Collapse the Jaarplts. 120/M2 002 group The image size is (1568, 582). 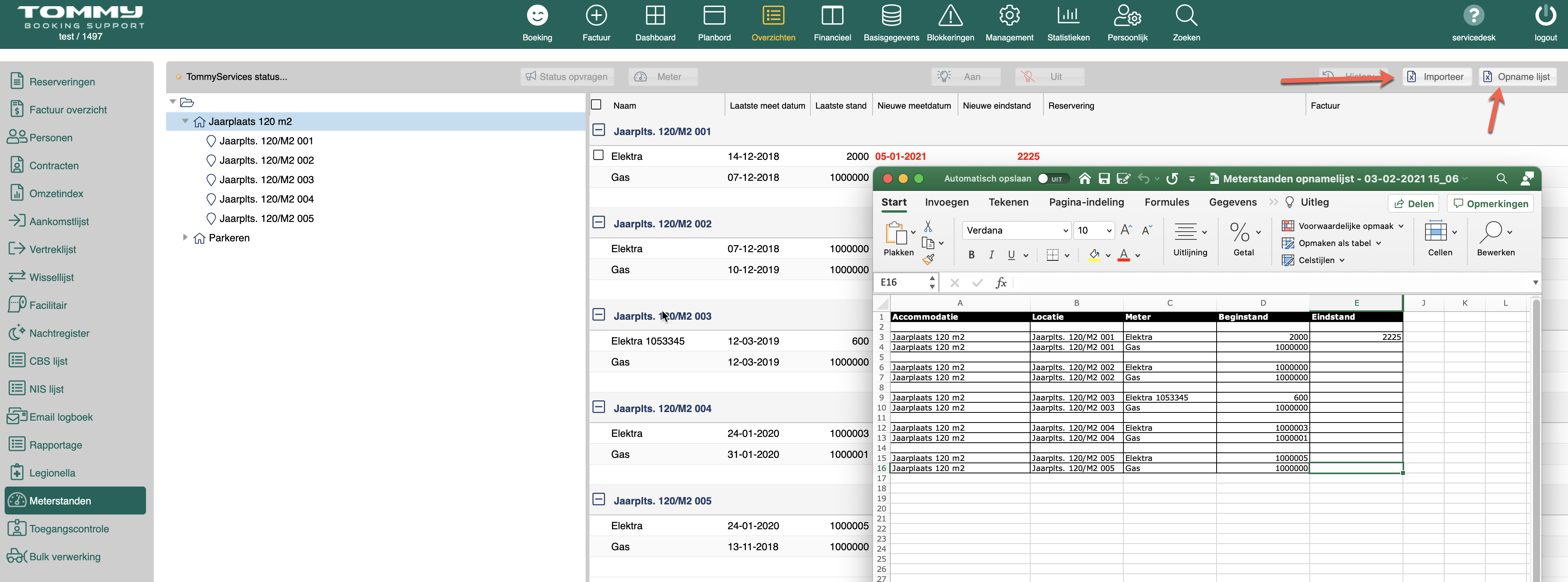click(x=599, y=223)
